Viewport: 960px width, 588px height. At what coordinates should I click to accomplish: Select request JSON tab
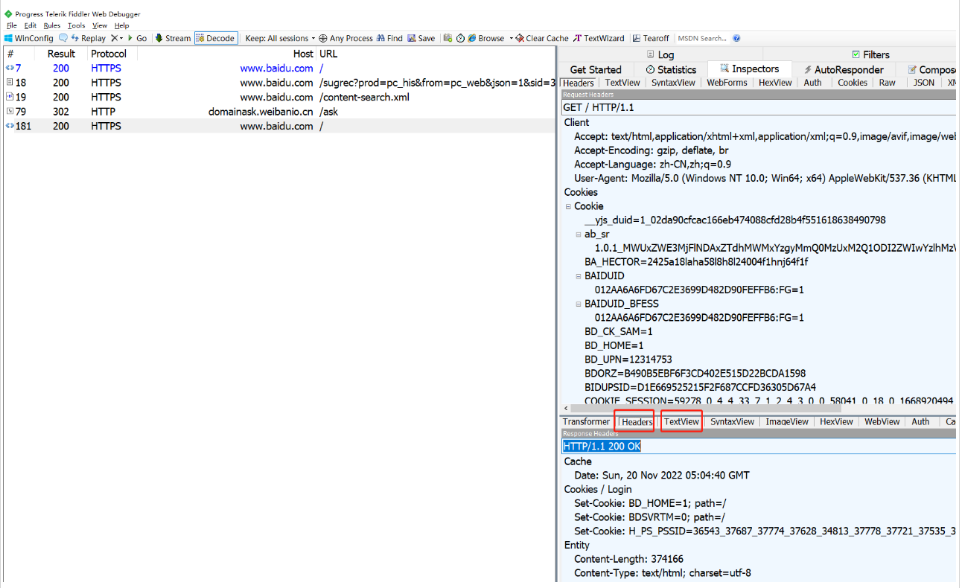coord(924,83)
